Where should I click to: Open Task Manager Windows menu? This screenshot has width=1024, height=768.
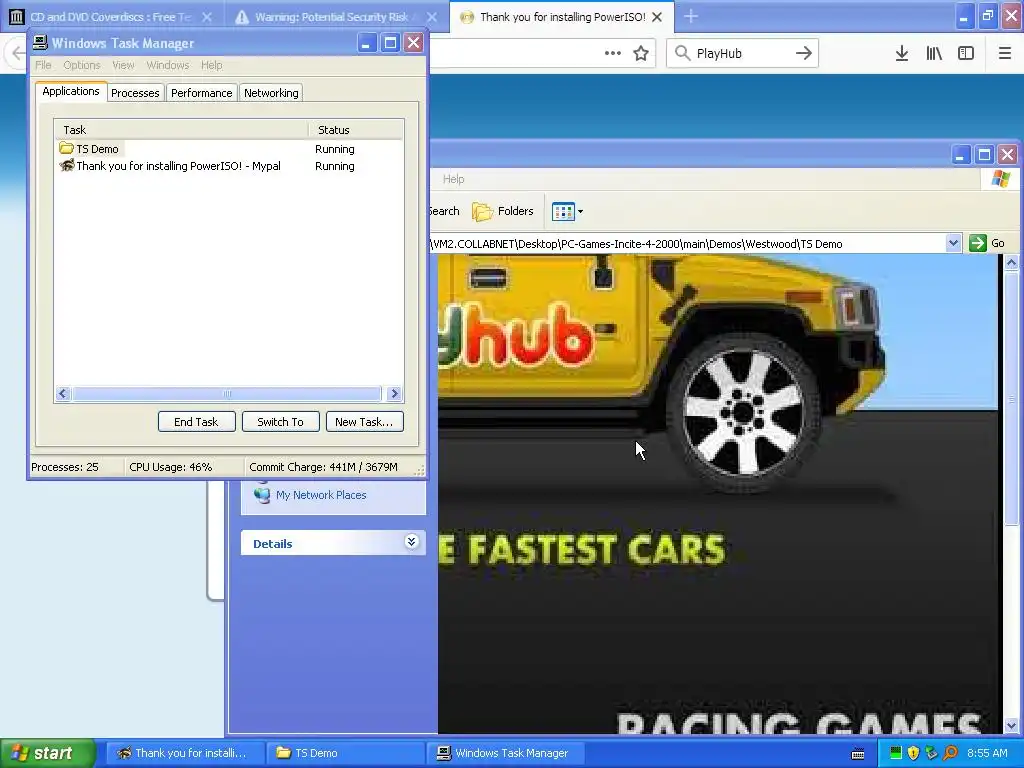pos(168,65)
